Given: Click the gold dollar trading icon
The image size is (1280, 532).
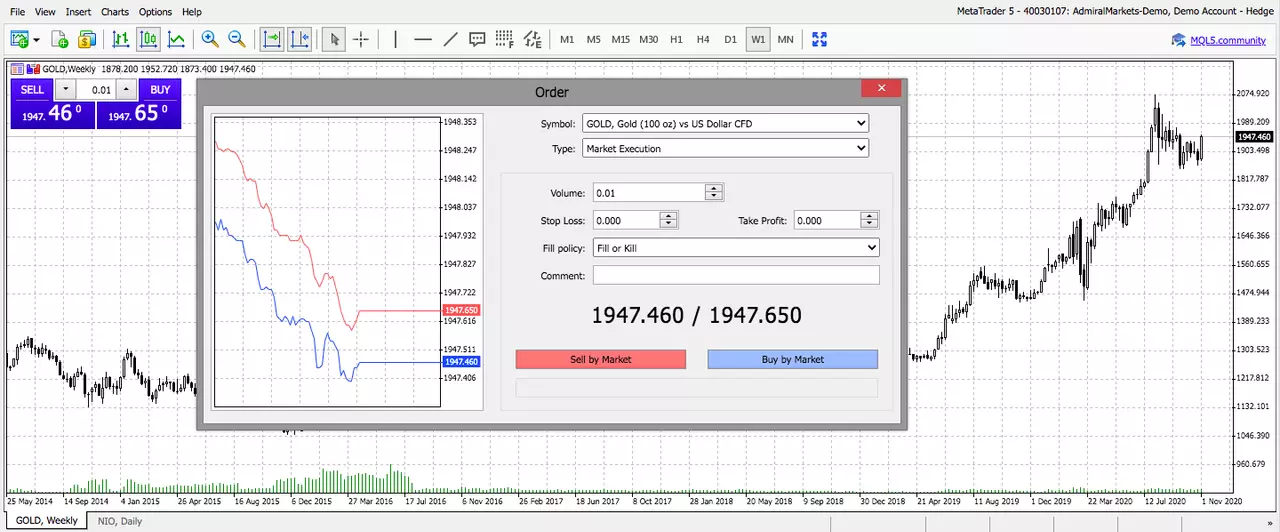Looking at the screenshot, I should click(x=86, y=40).
